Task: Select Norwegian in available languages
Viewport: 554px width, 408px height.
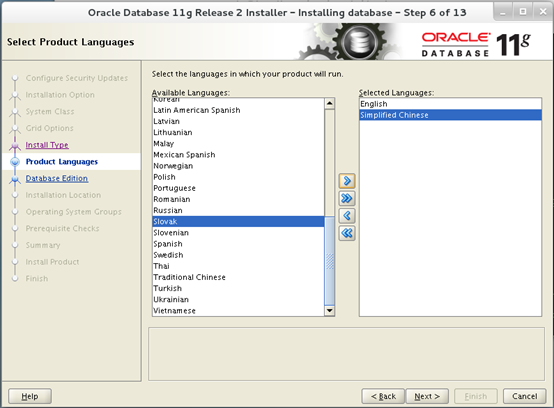Action: tap(238, 166)
